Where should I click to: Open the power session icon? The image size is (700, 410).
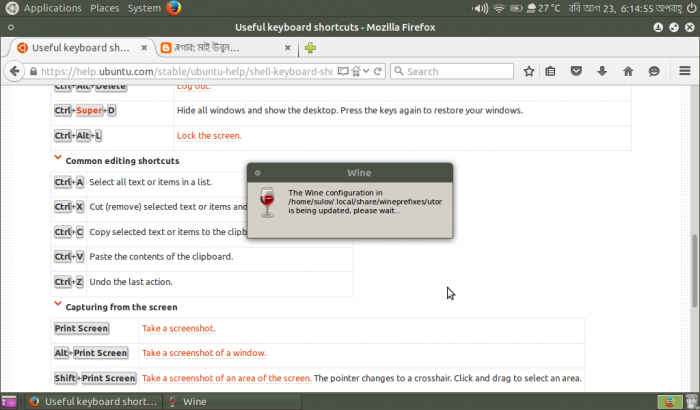(691, 8)
